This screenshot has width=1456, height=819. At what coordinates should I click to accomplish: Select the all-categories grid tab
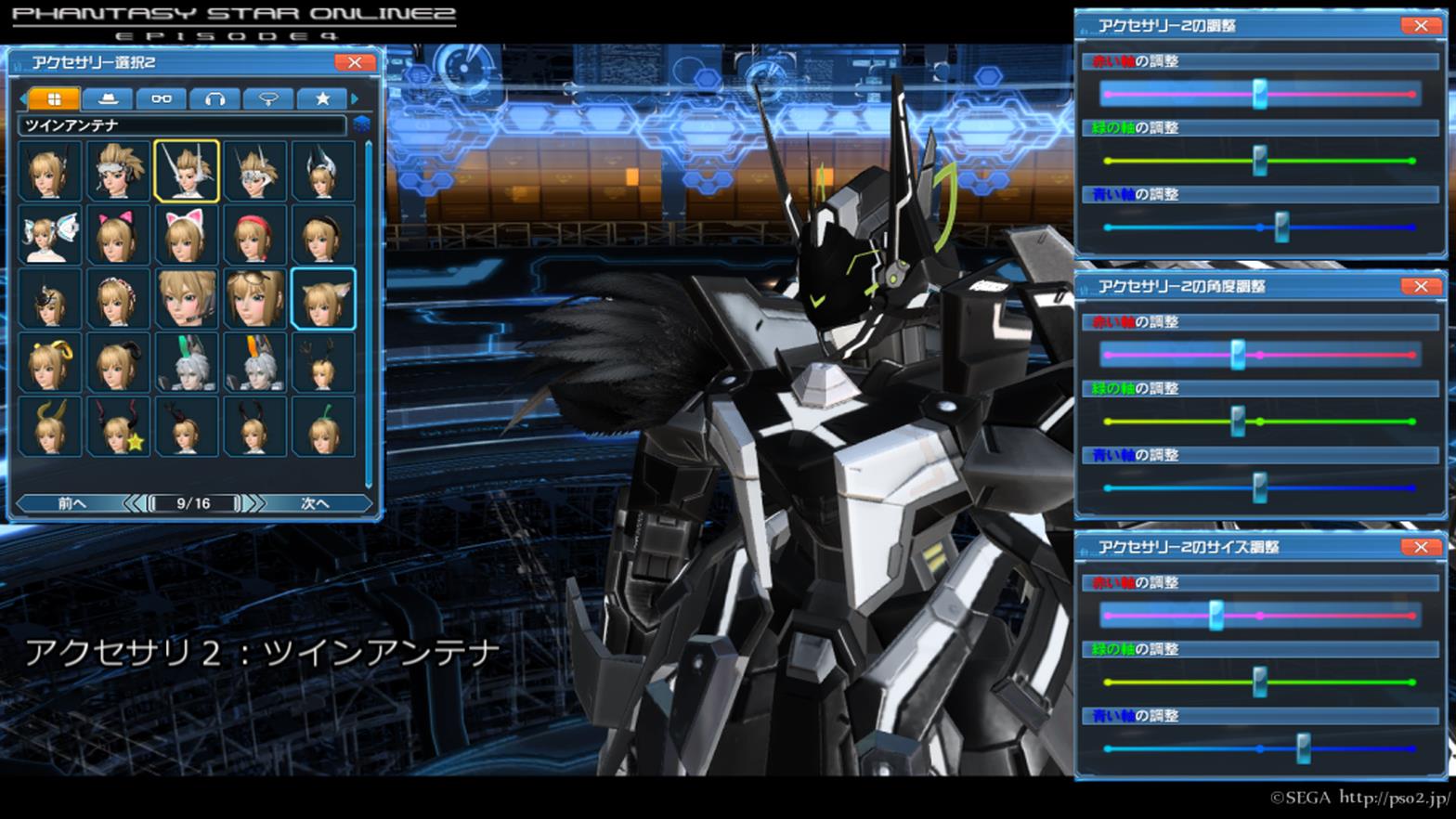pos(54,98)
